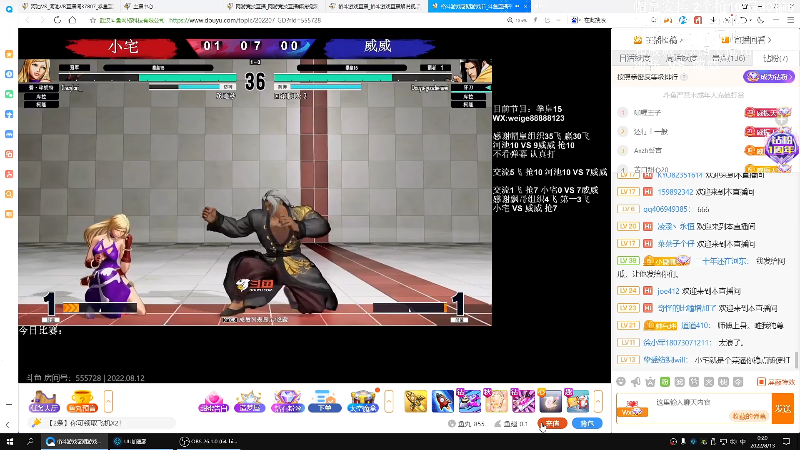The width and height of the screenshot is (800, 450).
Task: Click the purple boot task hall icon
Action: 44,402
